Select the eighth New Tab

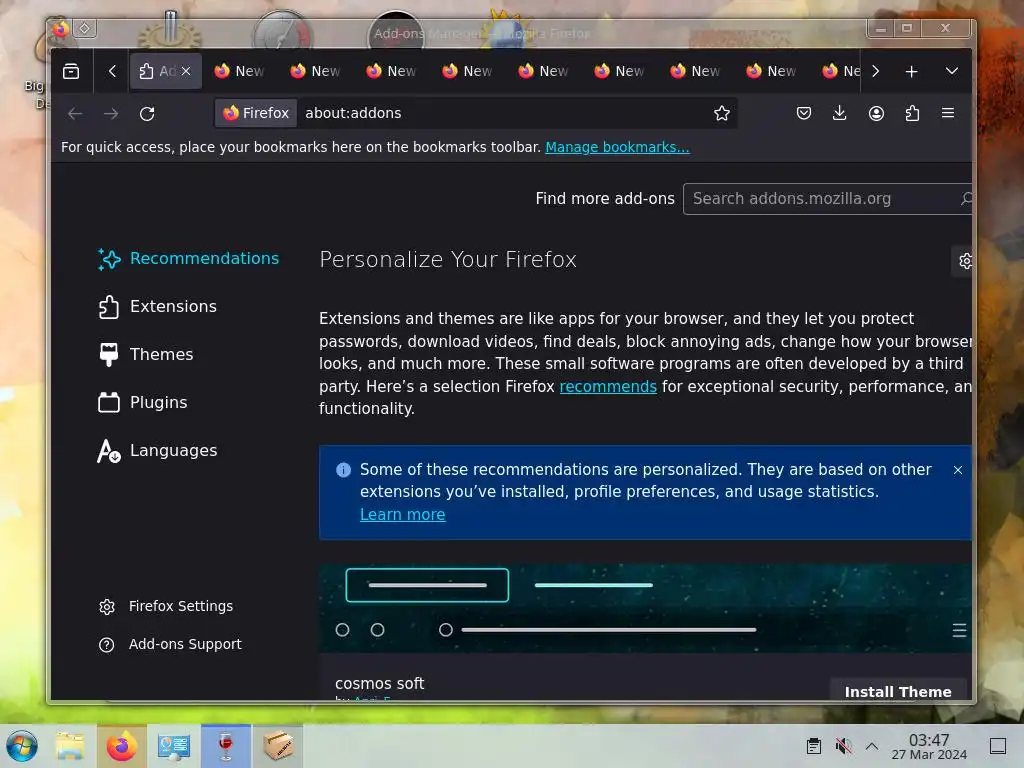(771, 71)
